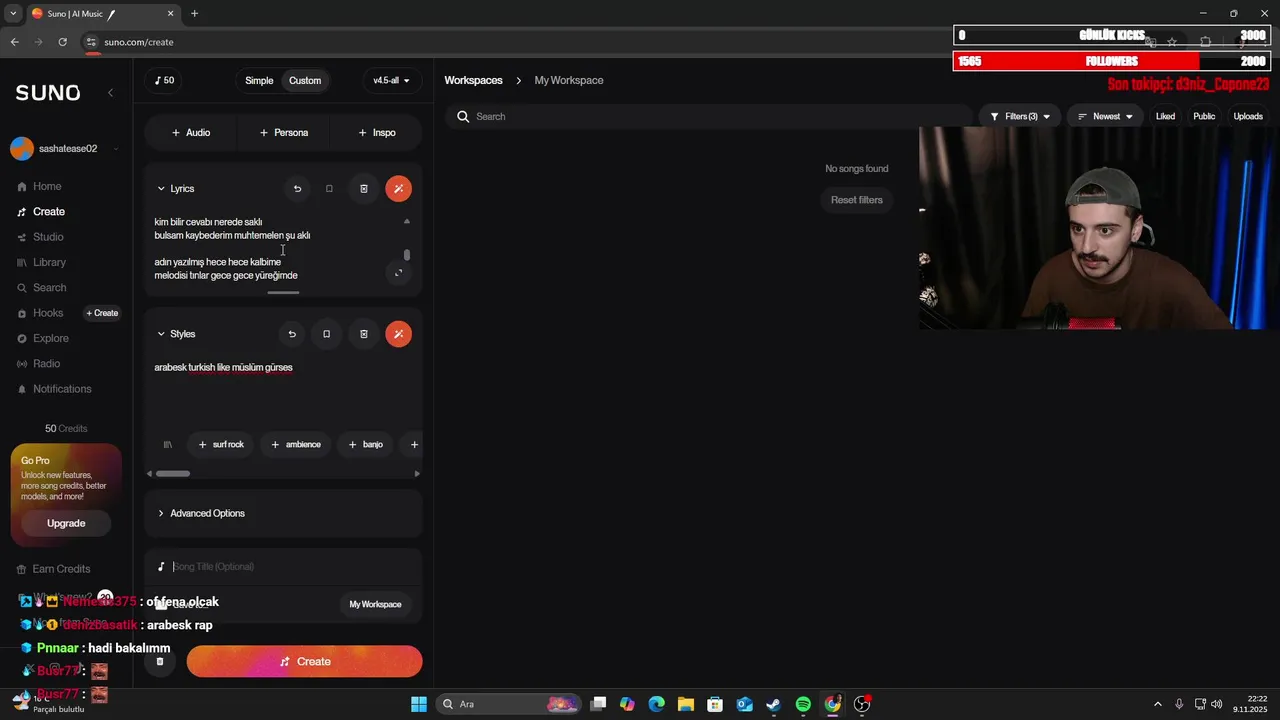Reload the browser page
1280x720 pixels.
tap(62, 42)
